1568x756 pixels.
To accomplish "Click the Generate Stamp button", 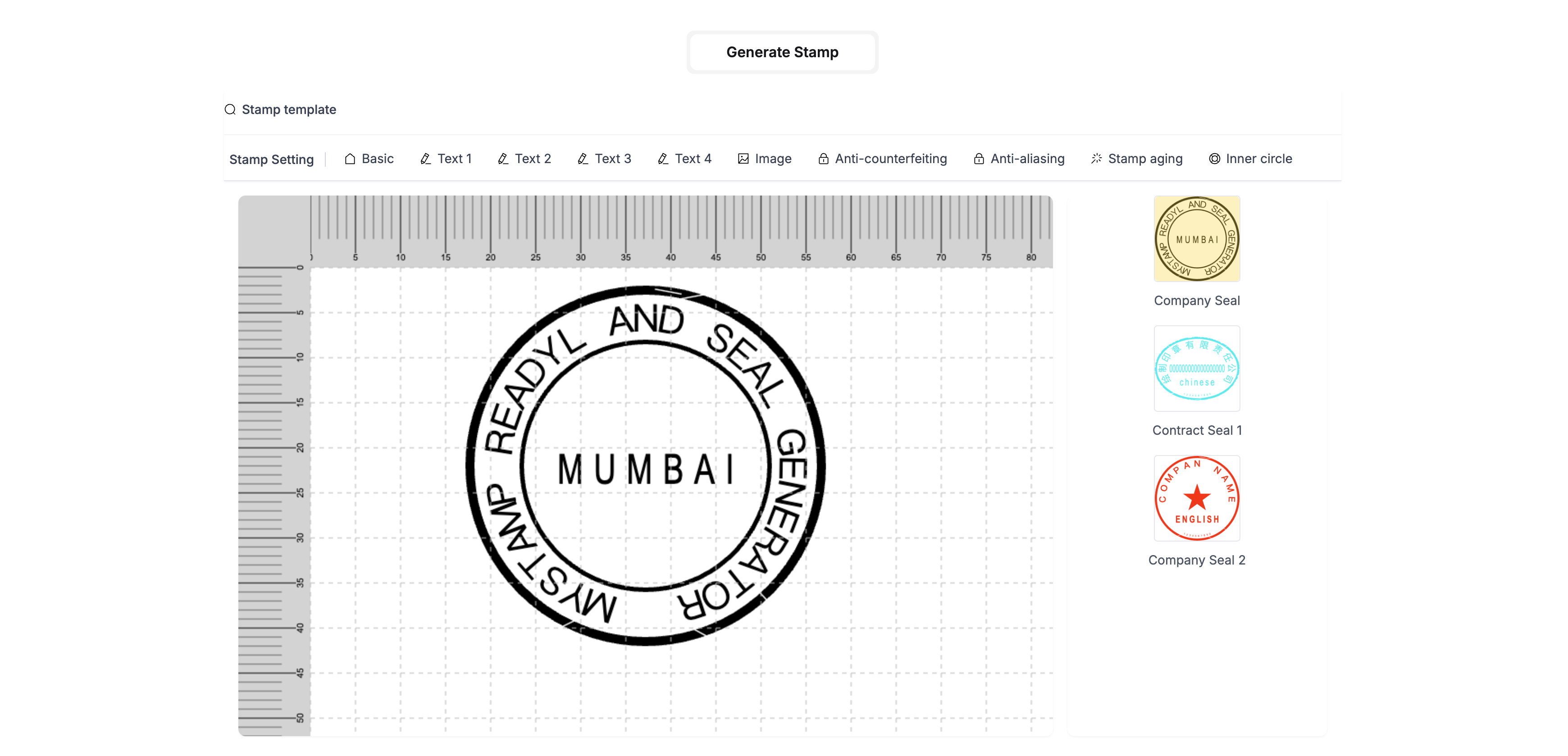I will coord(782,52).
